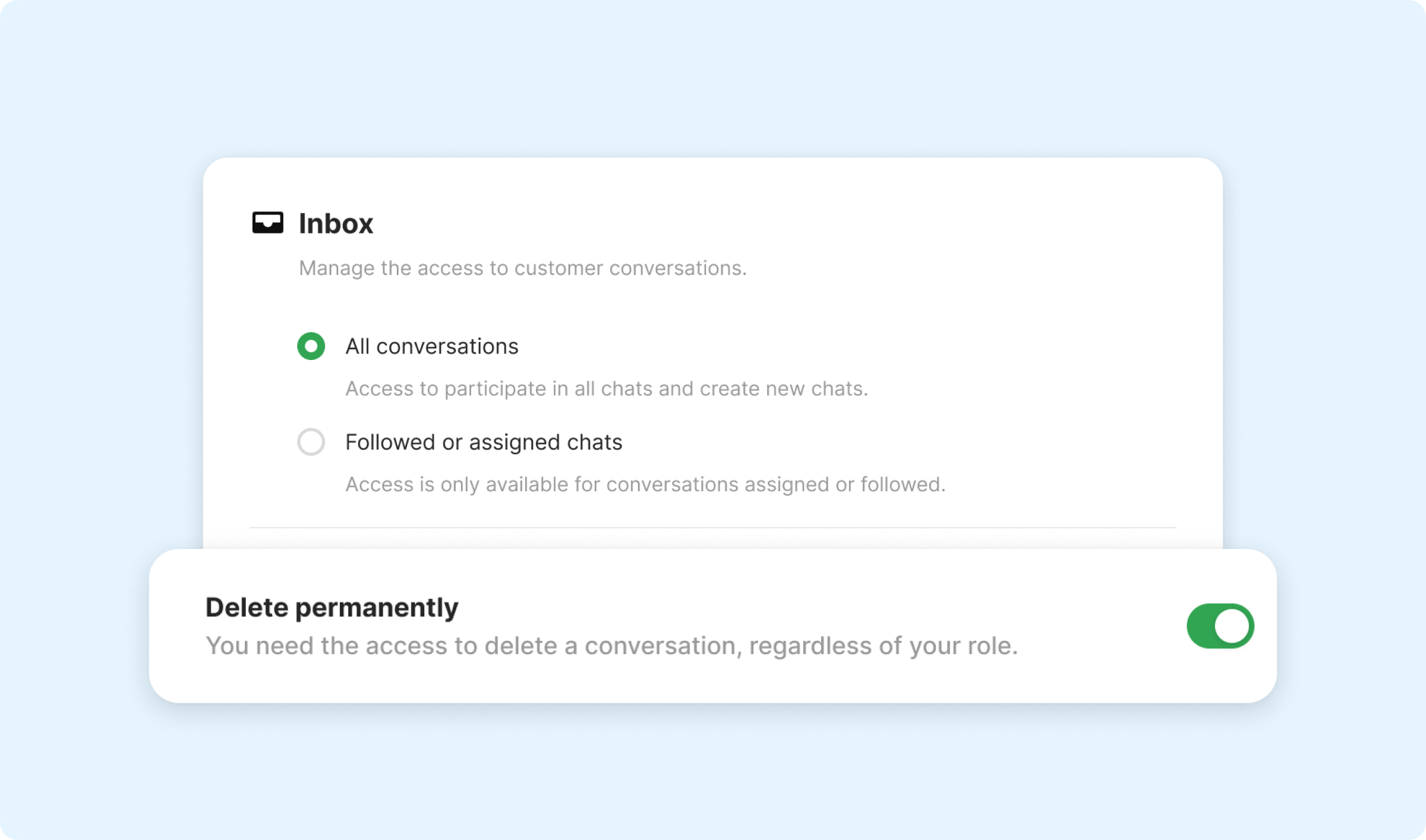Click the divider line below the radio options
The width and height of the screenshot is (1426, 840).
(712, 528)
